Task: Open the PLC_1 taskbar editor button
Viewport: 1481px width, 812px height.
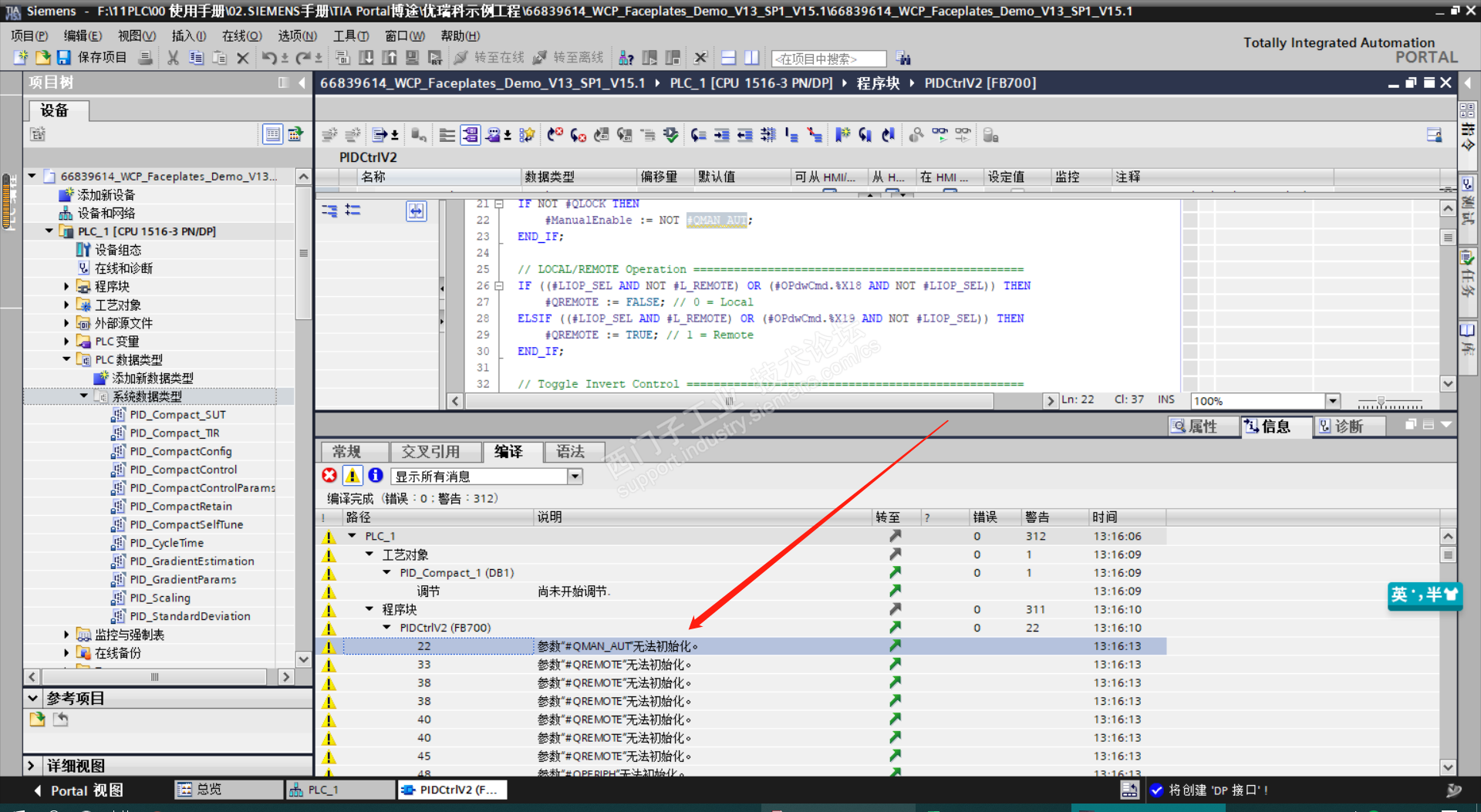Action: (x=340, y=790)
